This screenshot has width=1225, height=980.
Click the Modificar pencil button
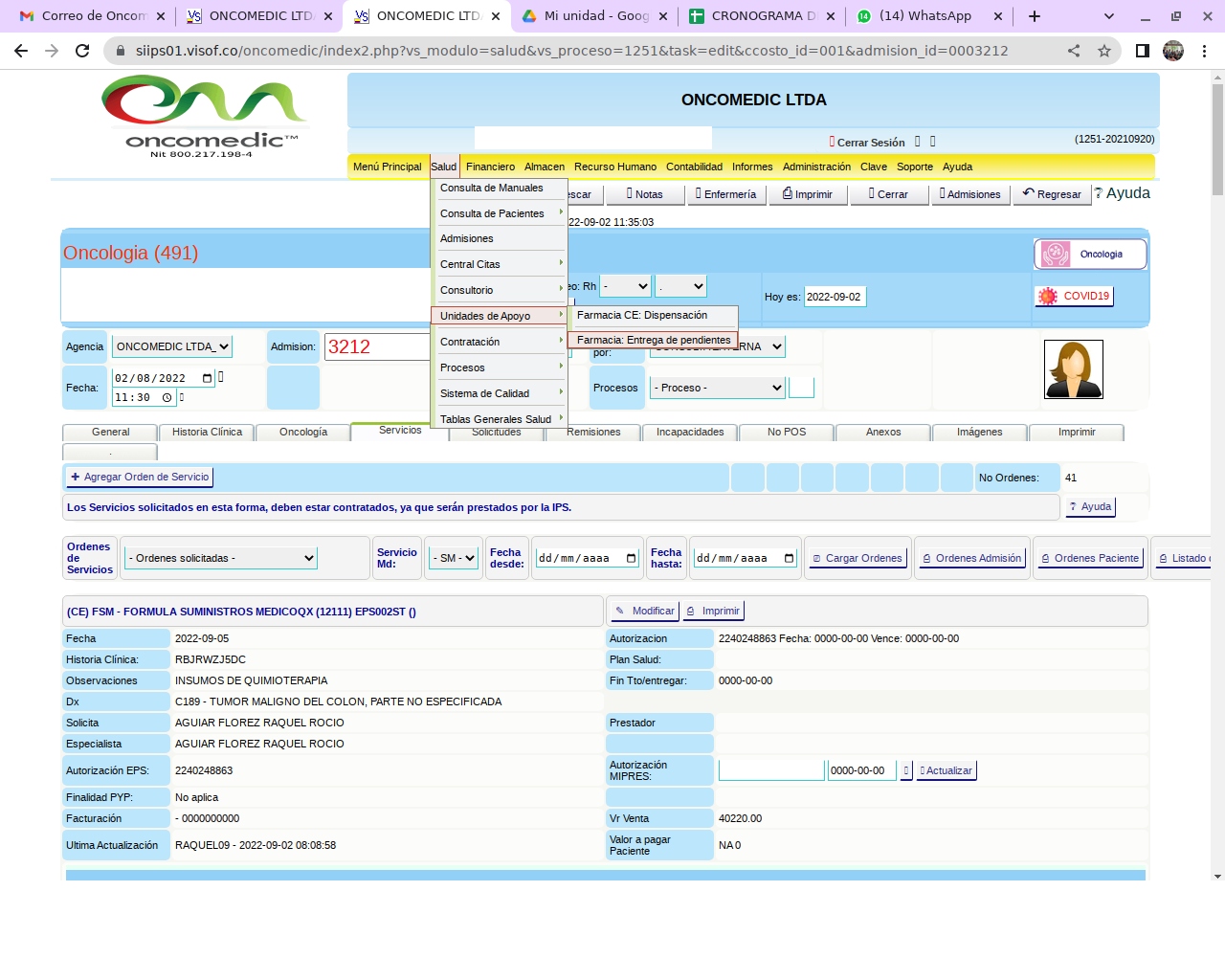[645, 612]
